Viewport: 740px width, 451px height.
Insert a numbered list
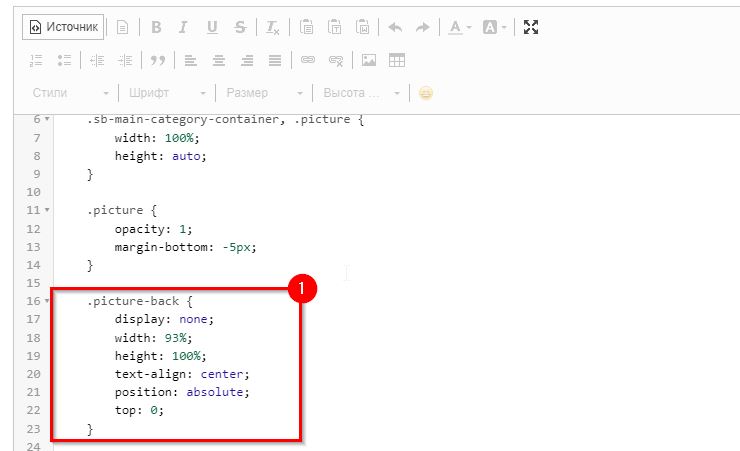coord(37,60)
